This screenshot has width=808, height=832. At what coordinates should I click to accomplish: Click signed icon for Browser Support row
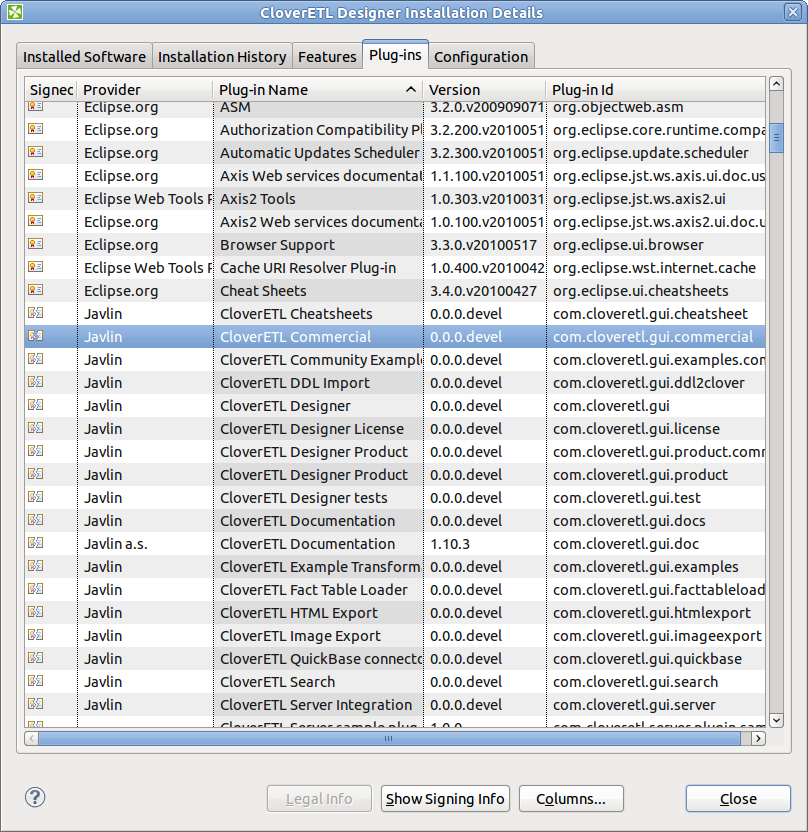point(36,244)
